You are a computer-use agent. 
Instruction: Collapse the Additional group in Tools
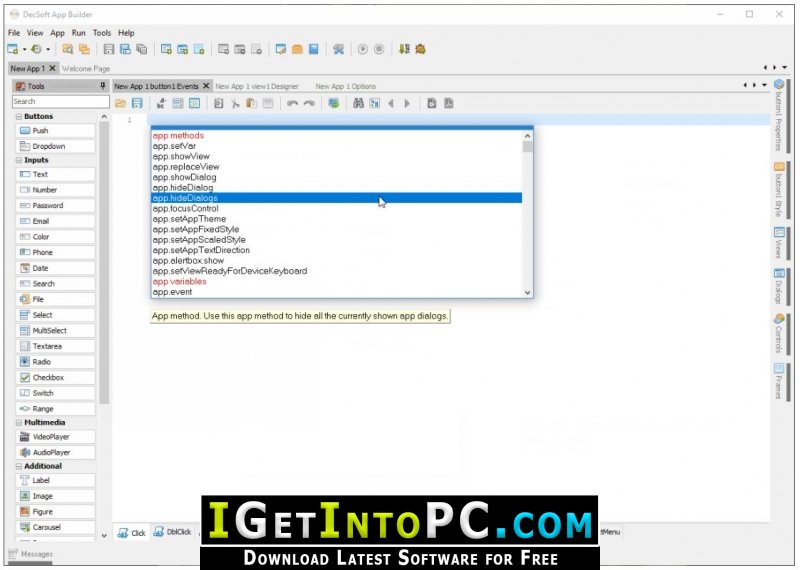(19, 466)
